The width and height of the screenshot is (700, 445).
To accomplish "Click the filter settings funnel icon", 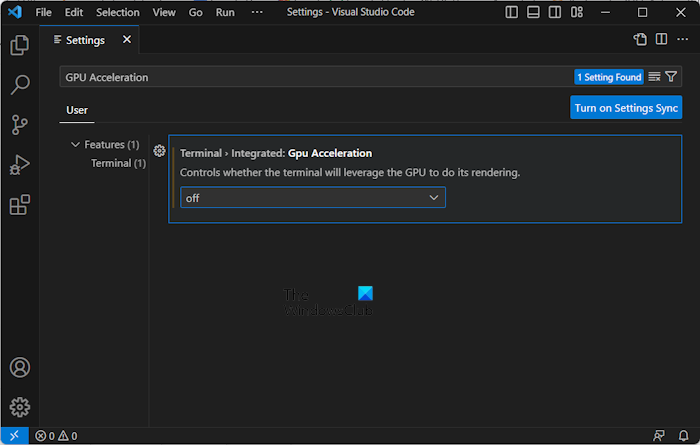I will click(x=671, y=77).
